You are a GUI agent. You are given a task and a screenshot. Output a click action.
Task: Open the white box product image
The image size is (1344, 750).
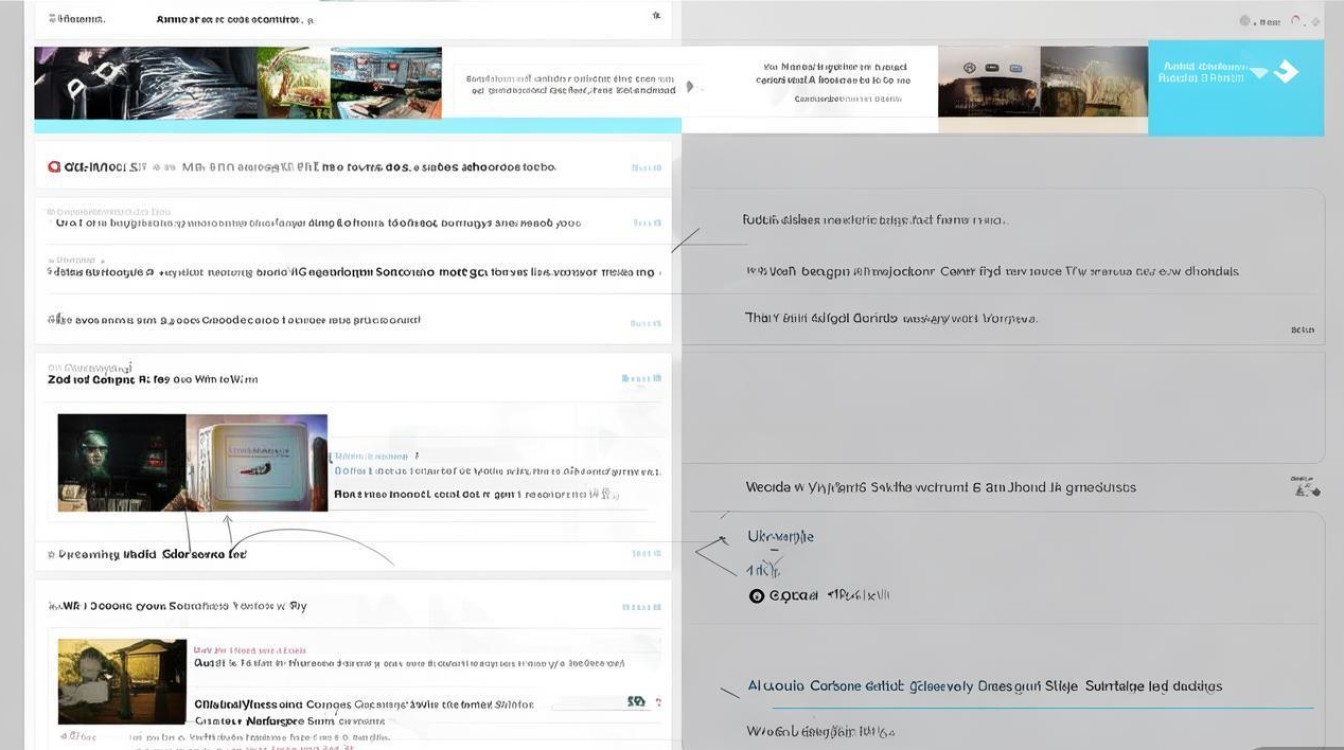257,462
